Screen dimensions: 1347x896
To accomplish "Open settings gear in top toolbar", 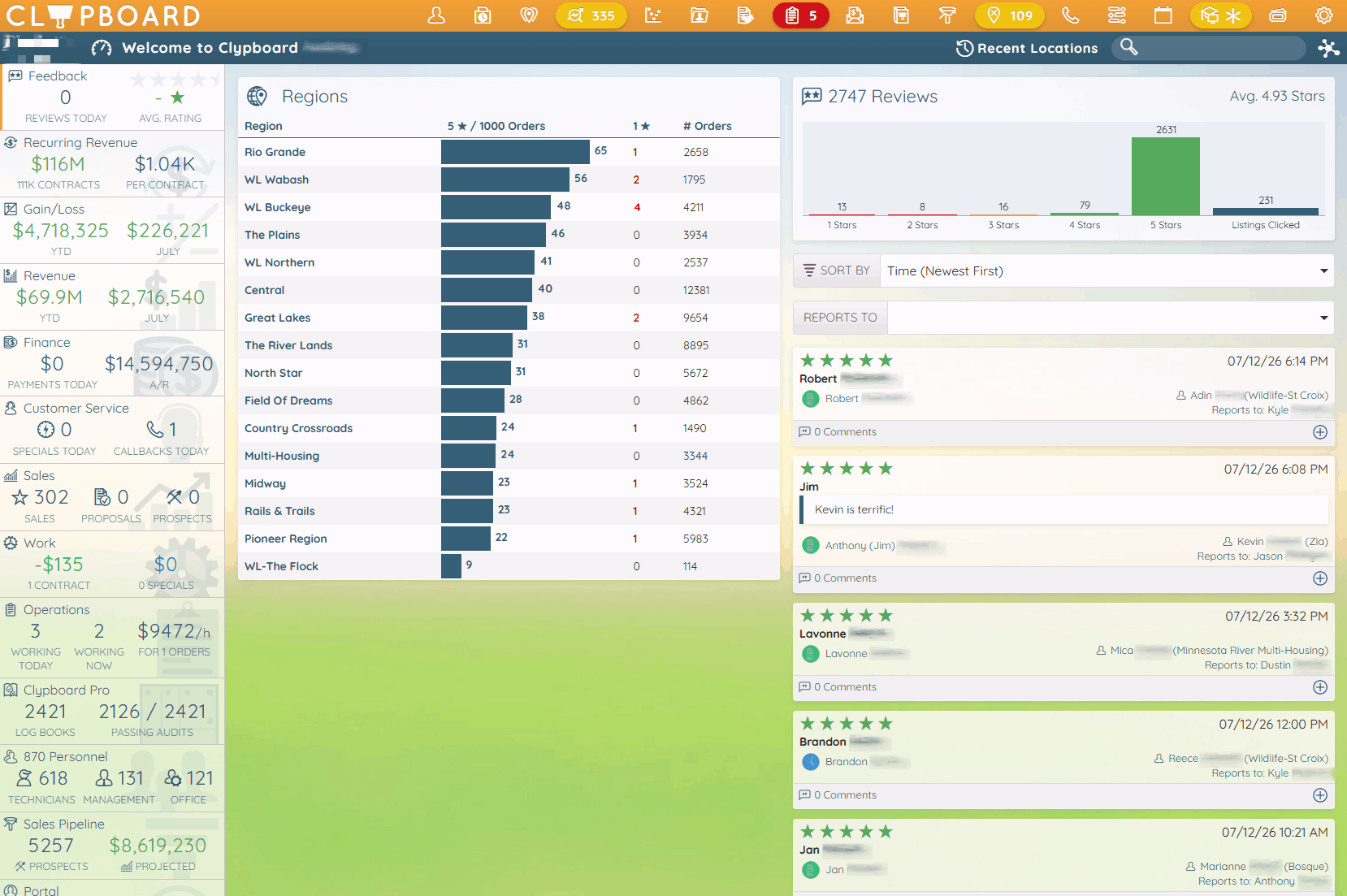I will coord(1324,15).
